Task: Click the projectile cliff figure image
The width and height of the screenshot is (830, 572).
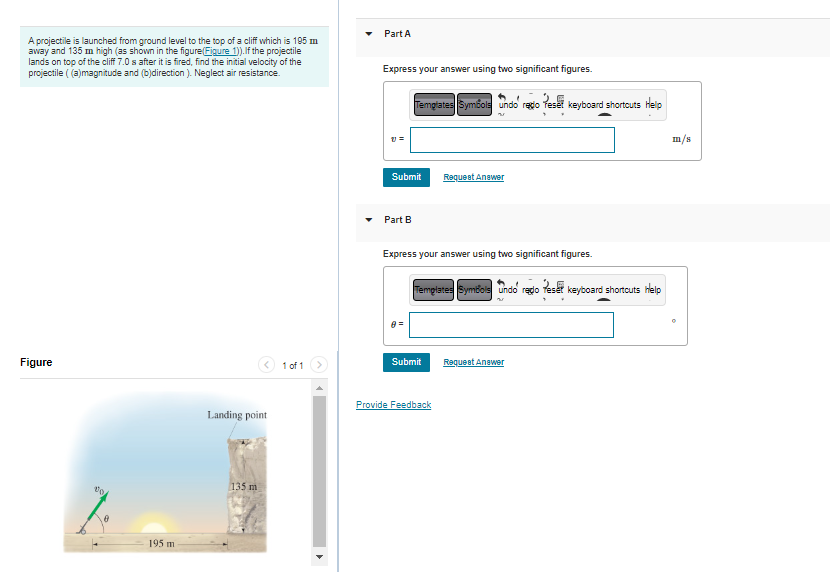Action: 165,473
